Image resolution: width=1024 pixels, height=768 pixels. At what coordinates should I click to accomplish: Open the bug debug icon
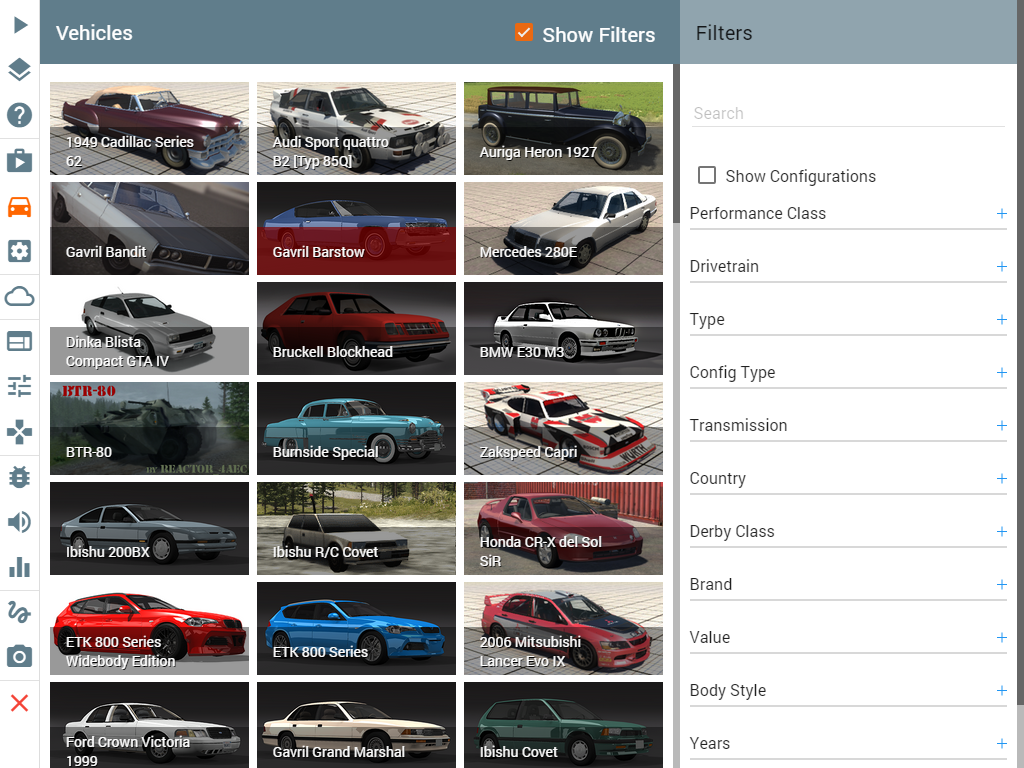pyautogui.click(x=20, y=477)
